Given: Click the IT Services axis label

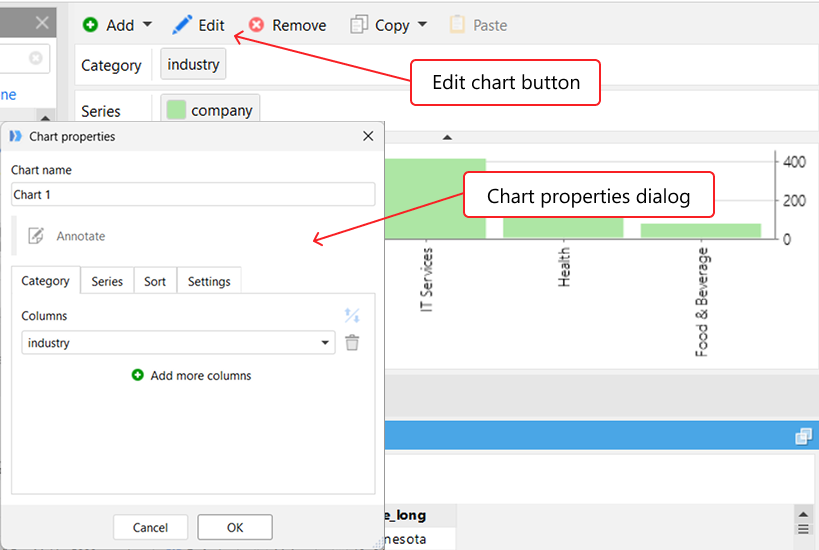Looking at the screenshot, I should click(427, 280).
